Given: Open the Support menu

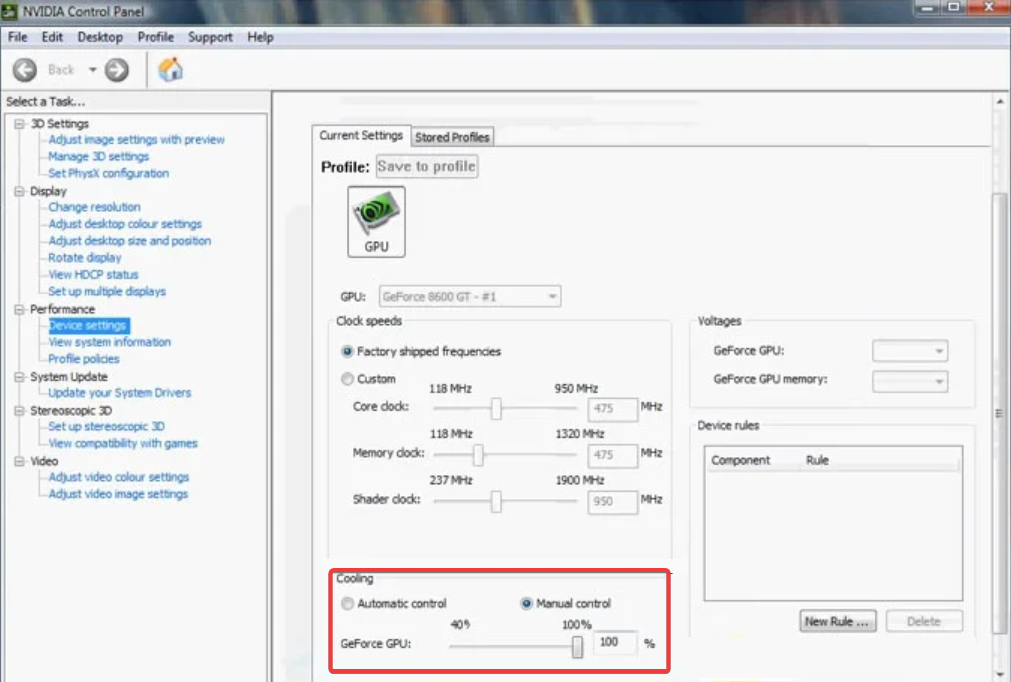Looking at the screenshot, I should pyautogui.click(x=210, y=37).
